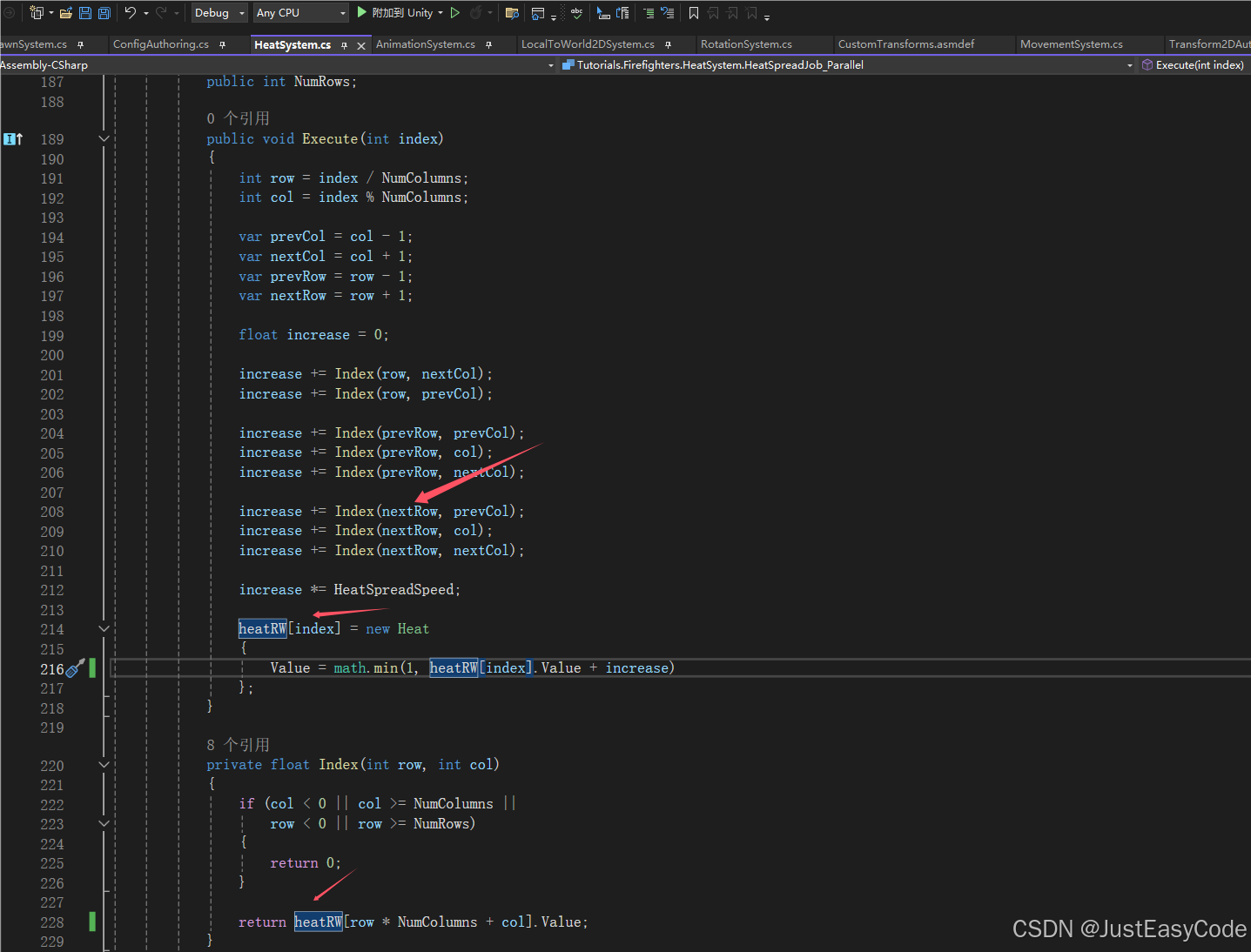Viewport: 1251px width, 952px height.
Task: Toggle pin on HeatSystem.cs tab
Action: tap(345, 45)
